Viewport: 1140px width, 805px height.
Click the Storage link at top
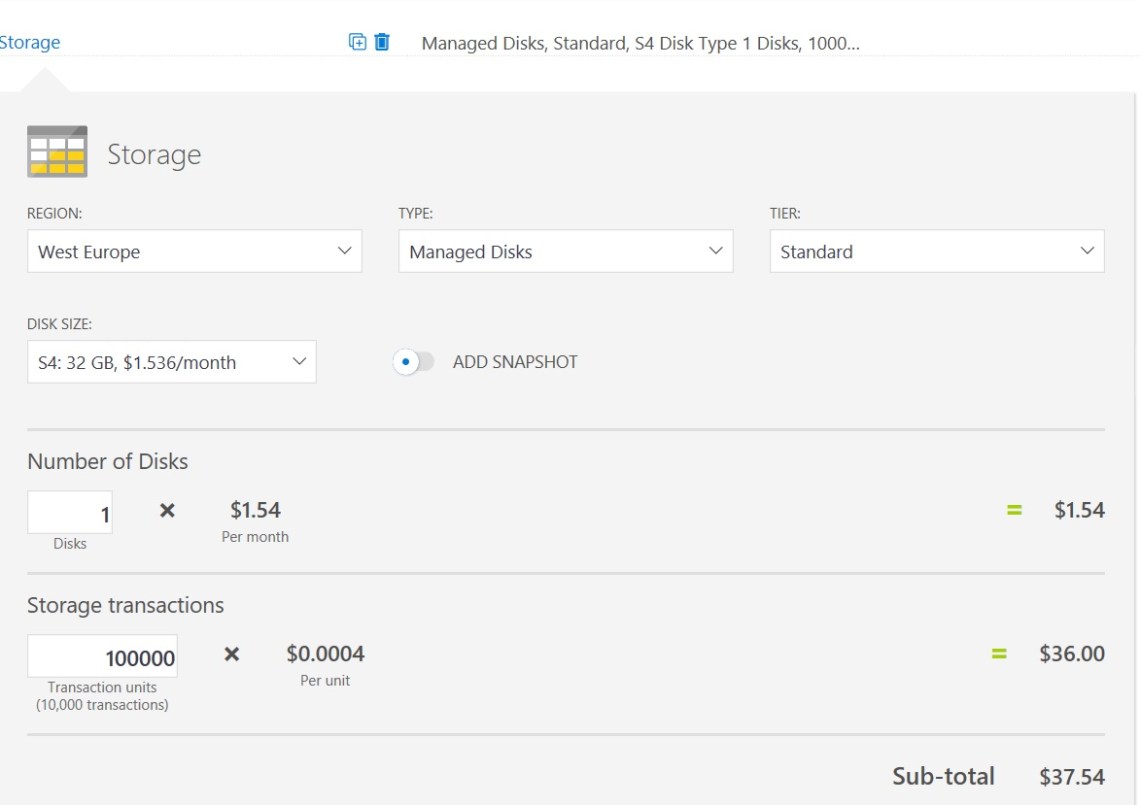coord(30,42)
